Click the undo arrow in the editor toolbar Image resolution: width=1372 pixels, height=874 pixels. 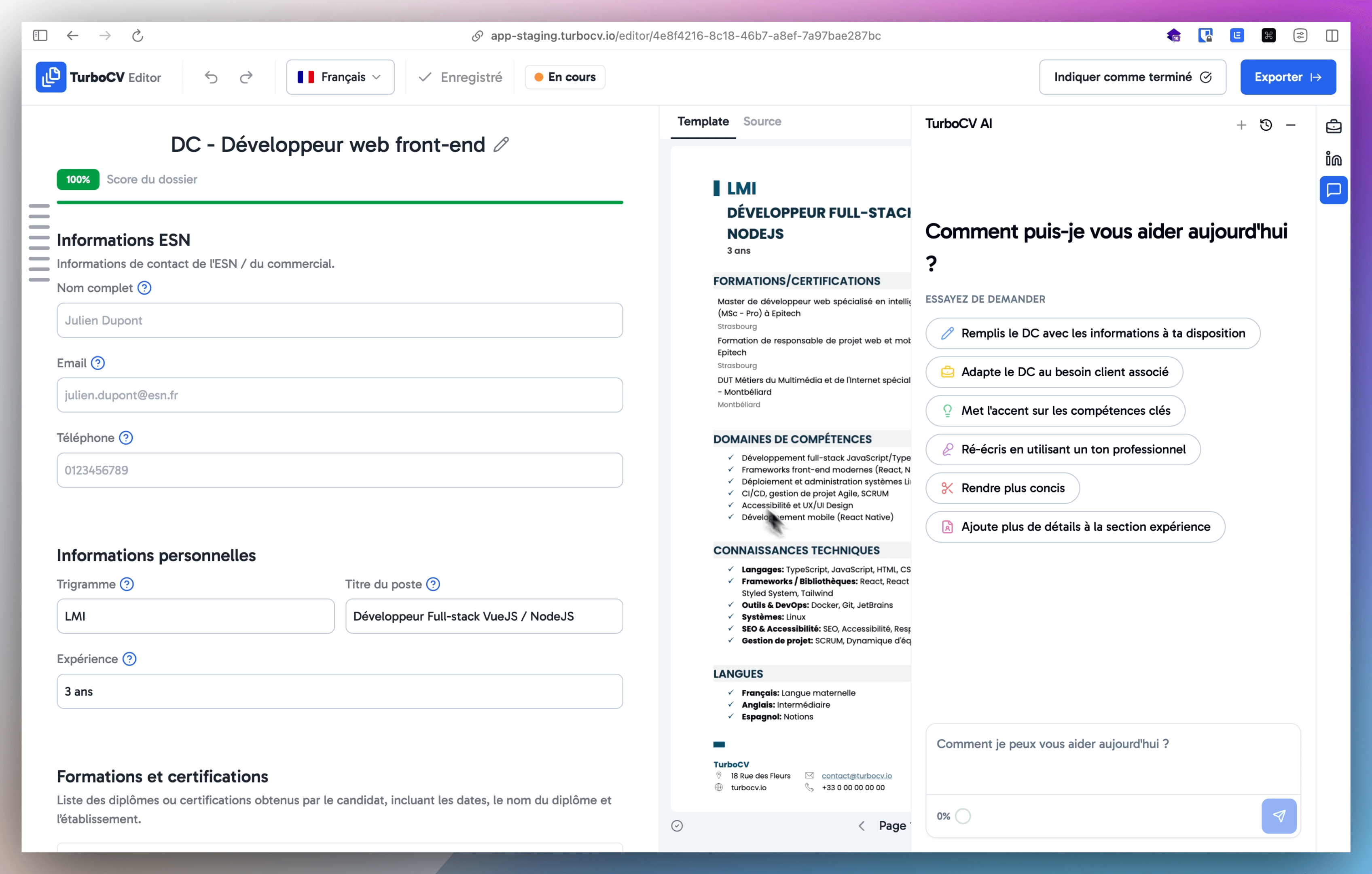pos(211,77)
